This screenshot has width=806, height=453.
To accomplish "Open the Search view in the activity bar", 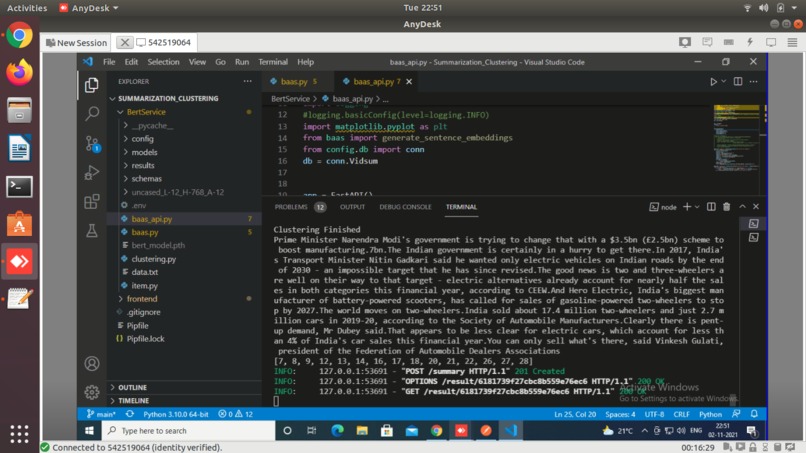I will 92,113.
